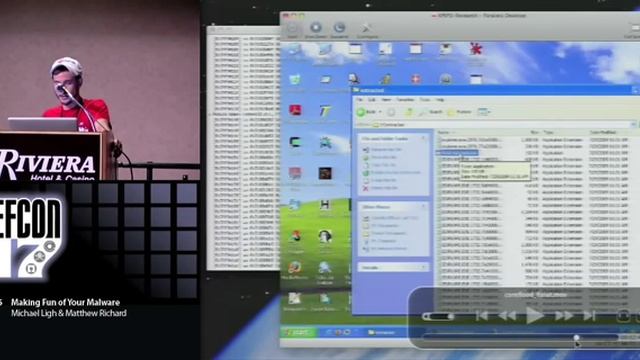Viewport: 640px width, 360px height.
Task: Open Parallels Configure tools icon
Action: tap(366, 28)
